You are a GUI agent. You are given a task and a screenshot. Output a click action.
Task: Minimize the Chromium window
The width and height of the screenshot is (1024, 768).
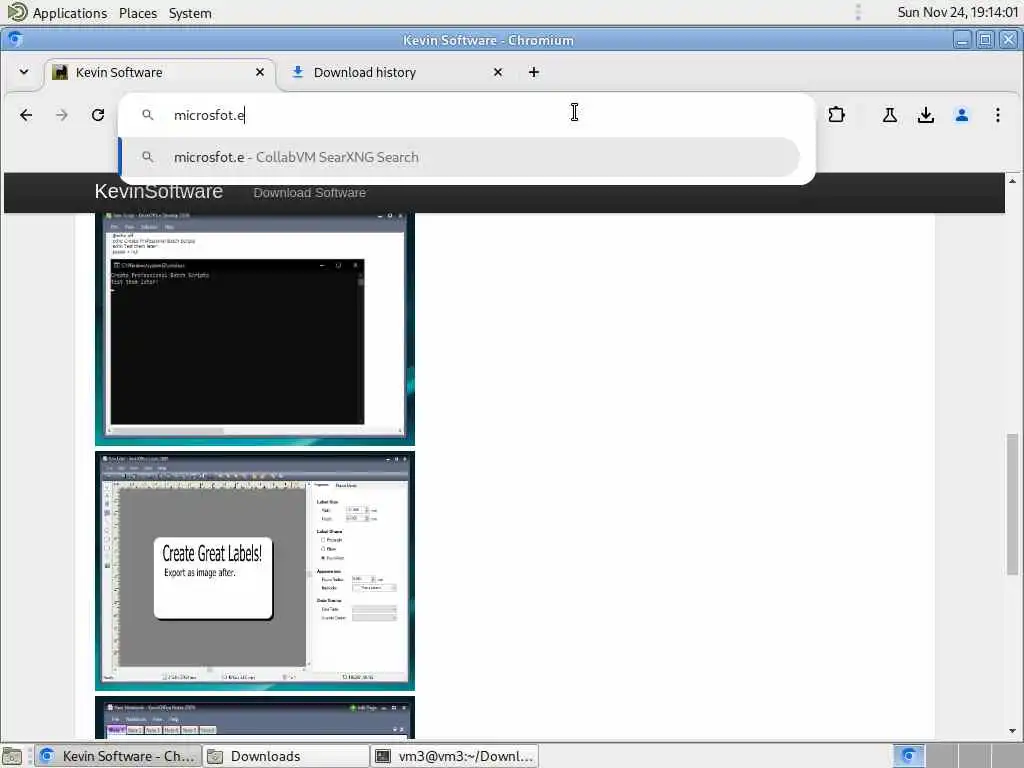[962, 40]
